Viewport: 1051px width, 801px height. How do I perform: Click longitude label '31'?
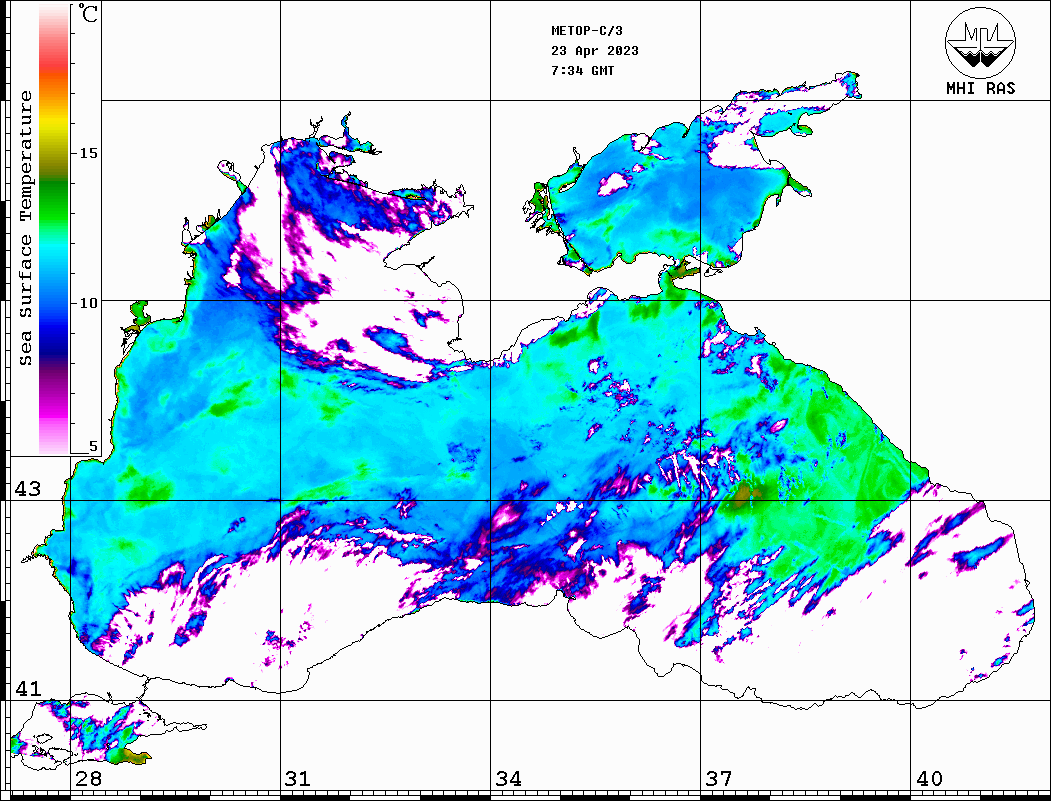298,779
